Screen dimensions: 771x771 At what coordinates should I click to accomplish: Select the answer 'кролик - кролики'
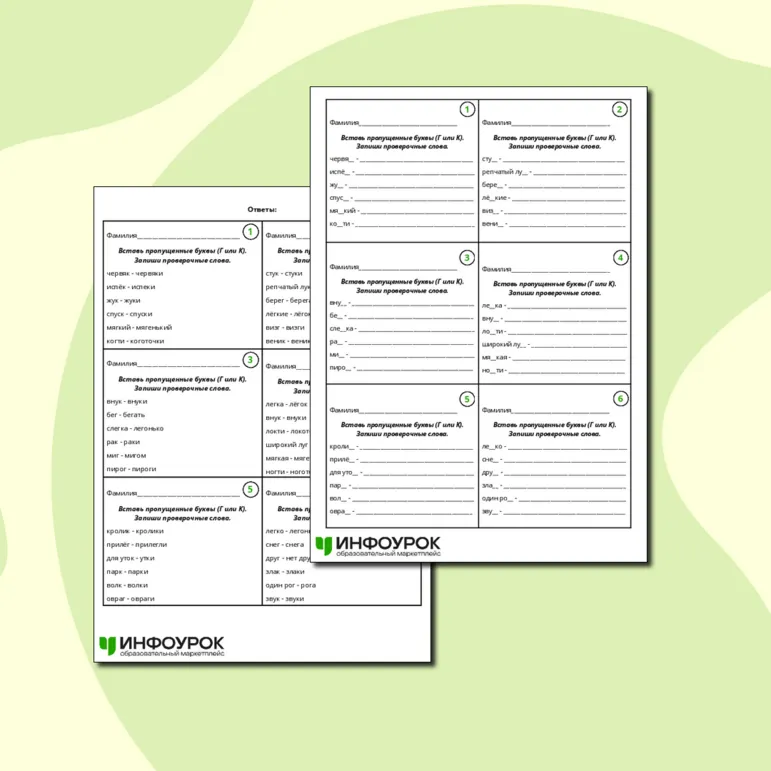pyautogui.click(x=135, y=531)
